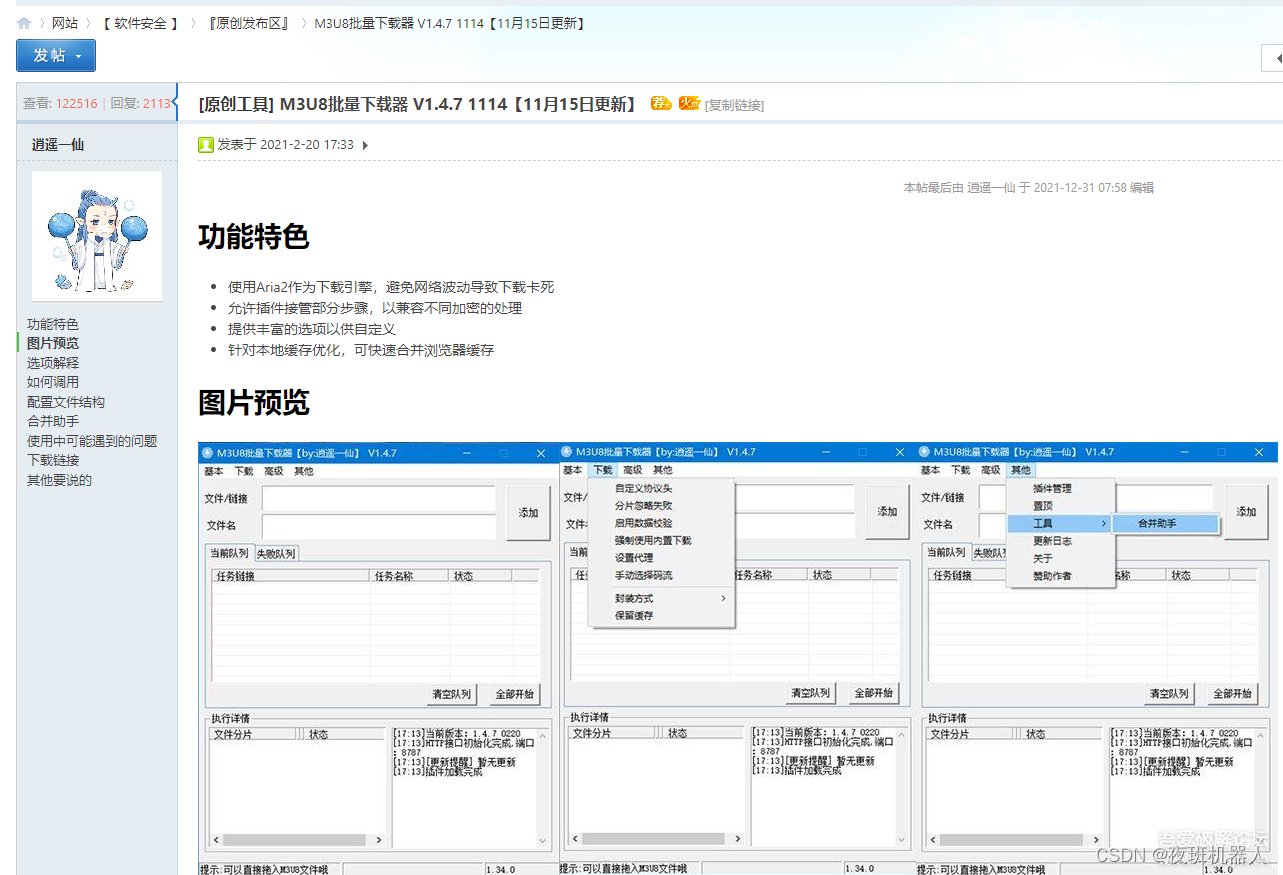
Task: Jump to 合并助手 in the sidebar contents
Action: click(53, 421)
